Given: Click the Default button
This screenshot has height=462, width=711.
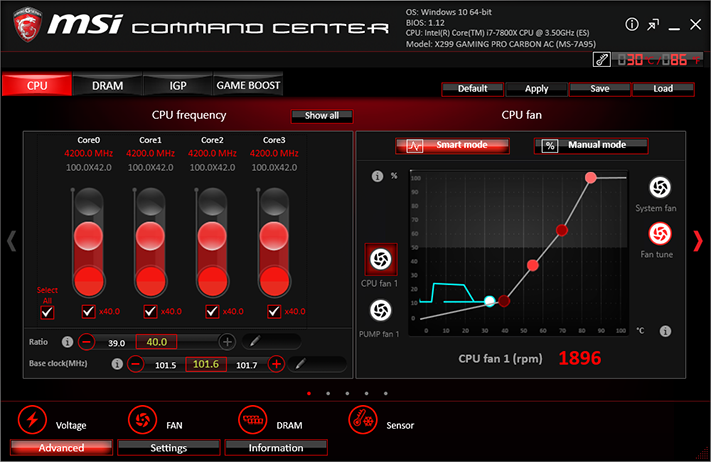Looking at the screenshot, I should (x=472, y=89).
